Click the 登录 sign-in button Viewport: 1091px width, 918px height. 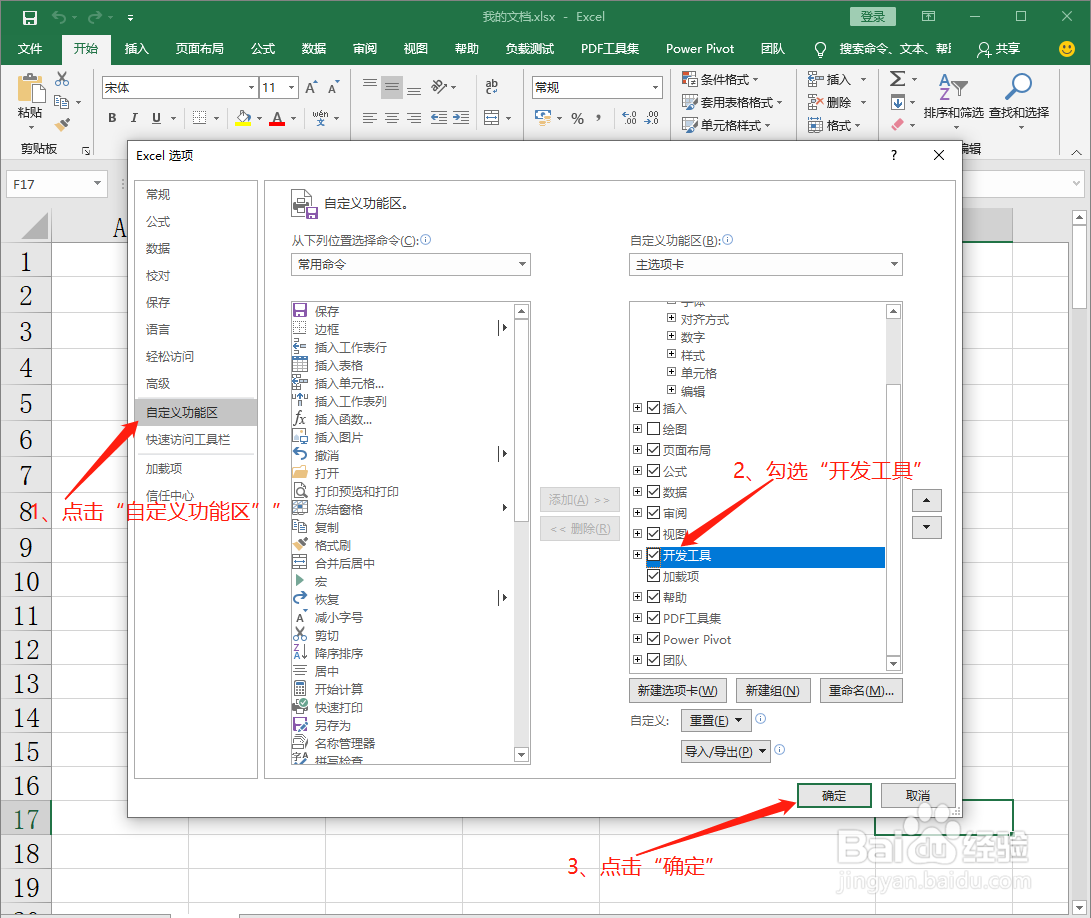click(x=873, y=17)
